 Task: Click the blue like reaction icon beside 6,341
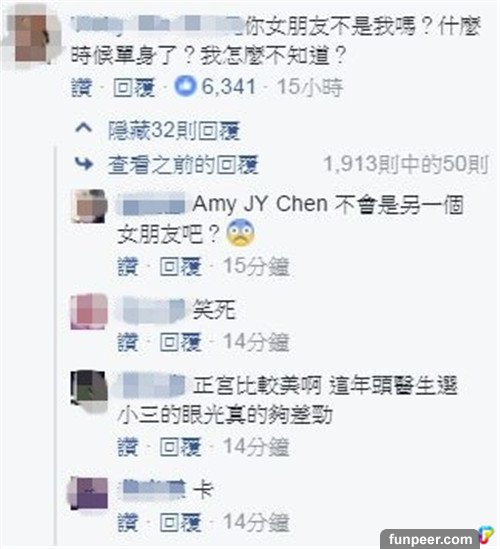[186, 86]
